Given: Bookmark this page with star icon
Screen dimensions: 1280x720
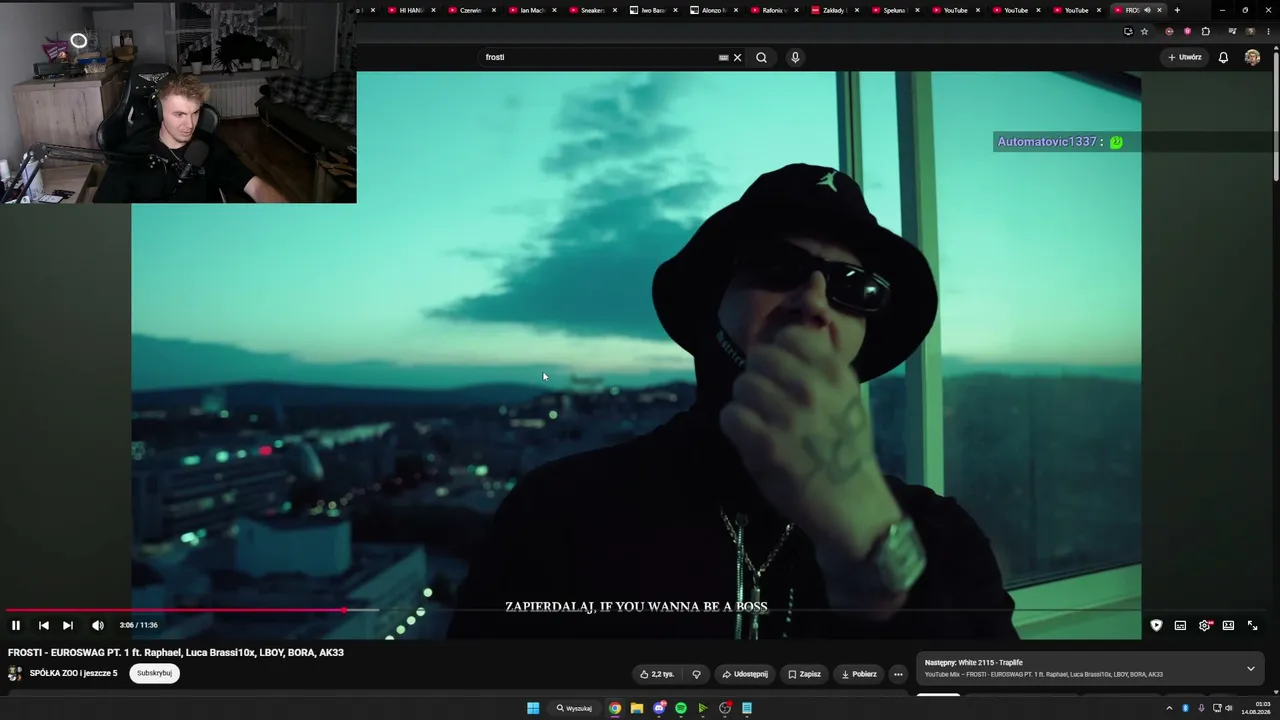Looking at the screenshot, I should [1144, 31].
